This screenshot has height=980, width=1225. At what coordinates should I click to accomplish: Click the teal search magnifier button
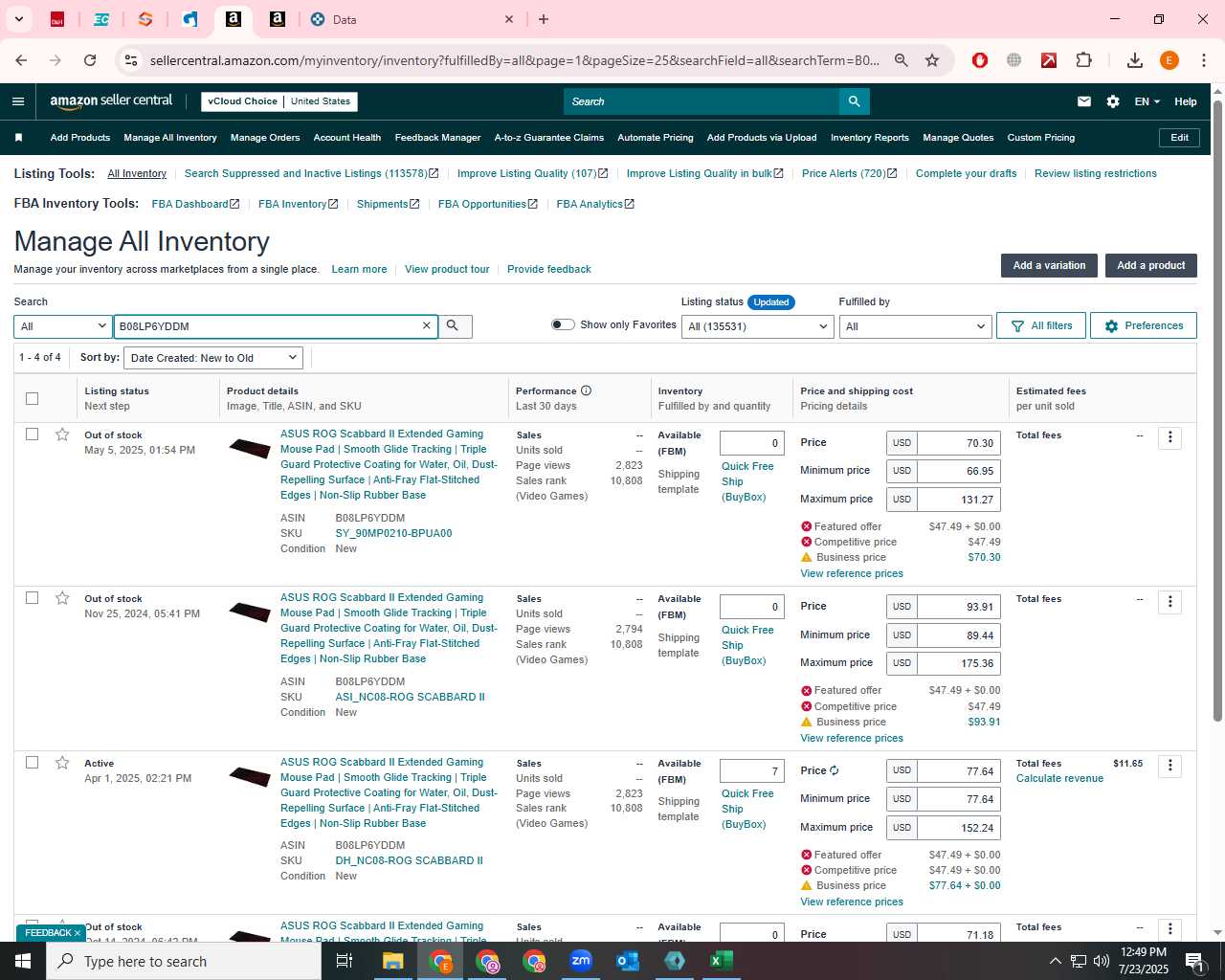(854, 101)
